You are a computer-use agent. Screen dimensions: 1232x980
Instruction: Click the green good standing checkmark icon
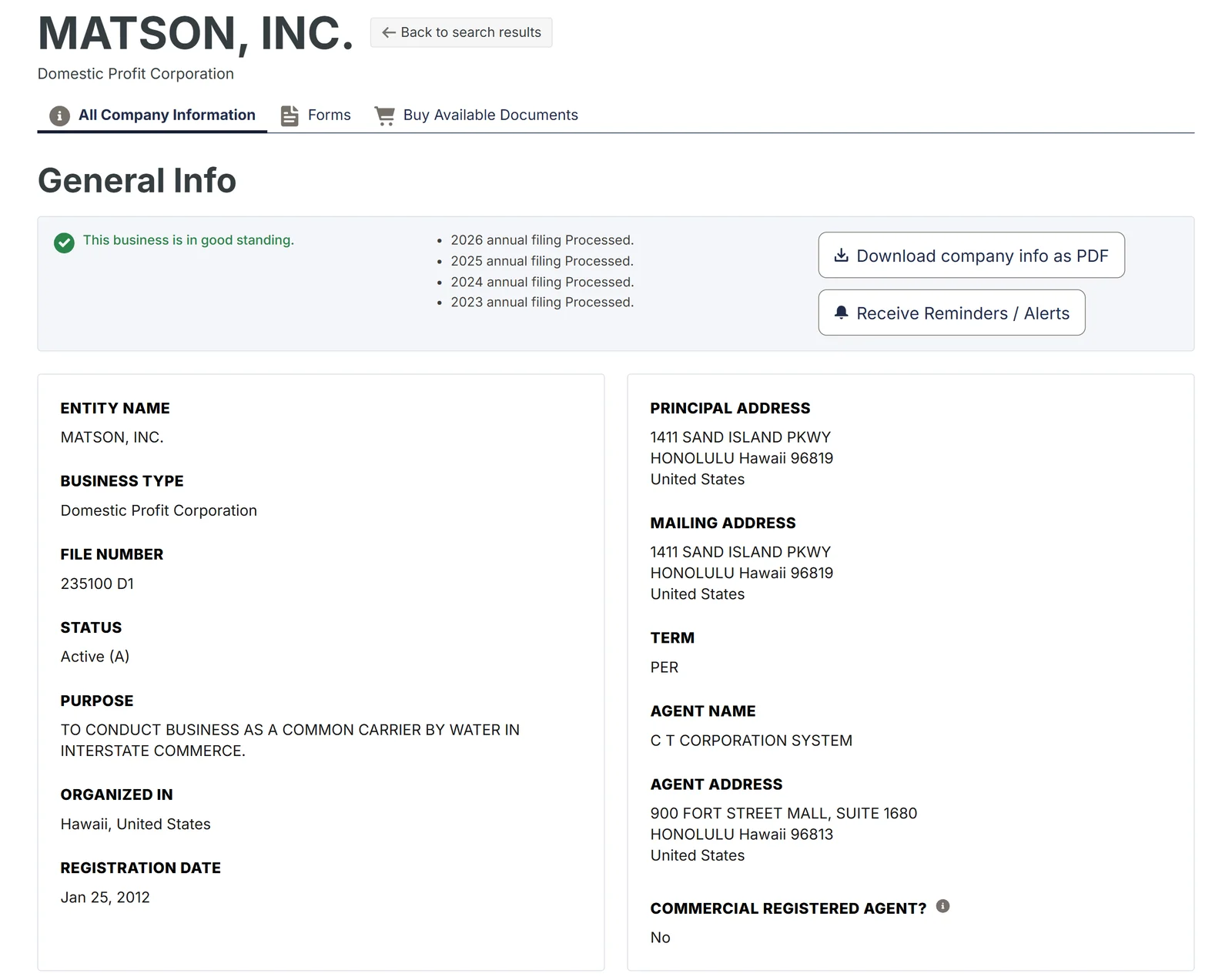click(x=64, y=242)
